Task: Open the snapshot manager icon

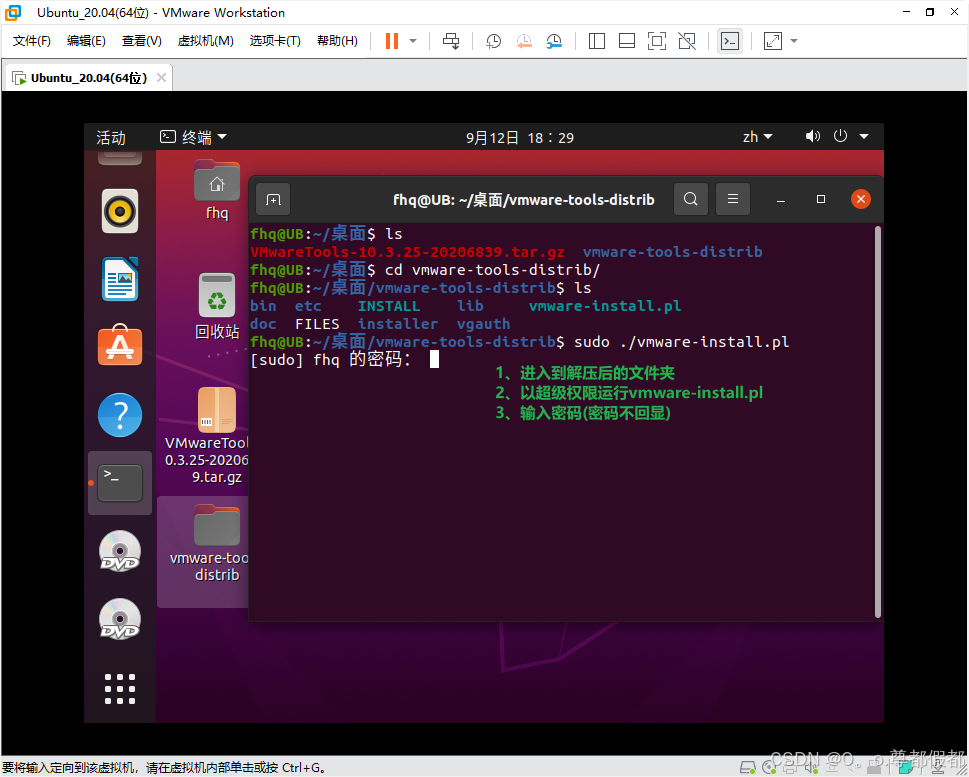Action: tap(554, 41)
